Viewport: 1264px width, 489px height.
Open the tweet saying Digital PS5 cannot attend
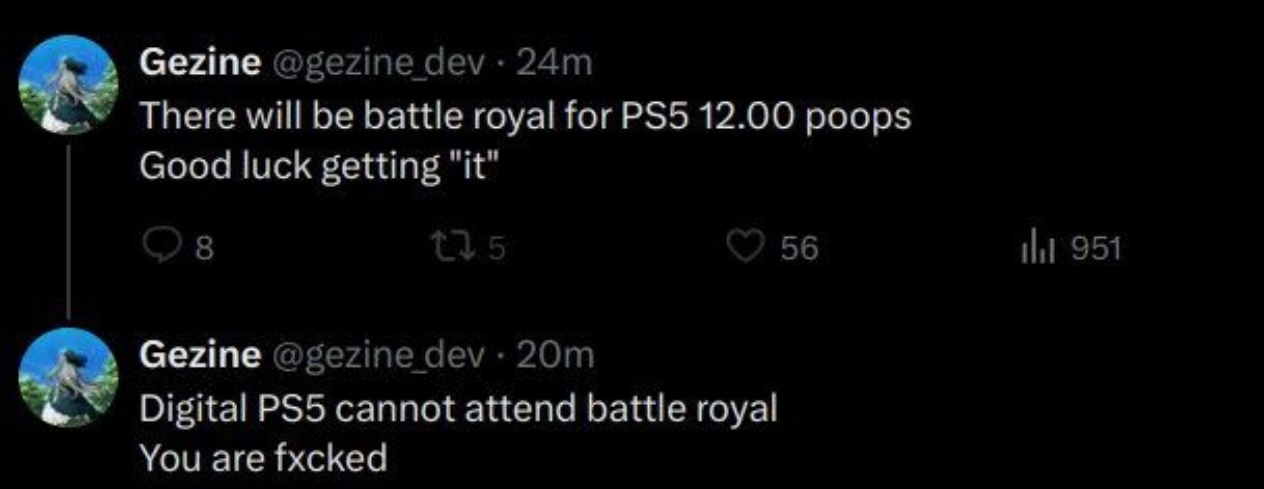(458, 407)
